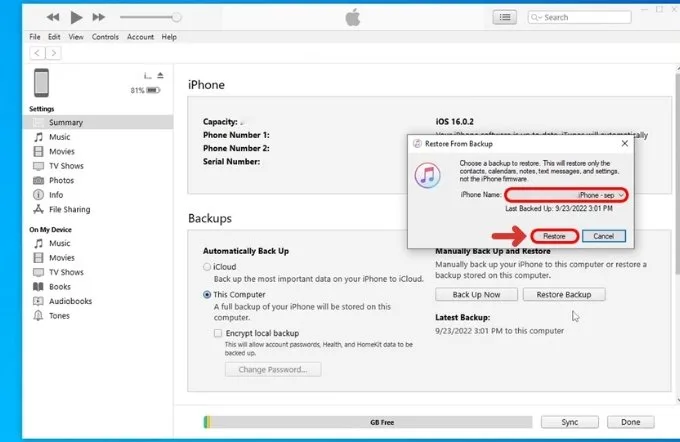This screenshot has height=442, width=680.
Task: Click the iTunes icon in dialog
Action: (x=428, y=175)
